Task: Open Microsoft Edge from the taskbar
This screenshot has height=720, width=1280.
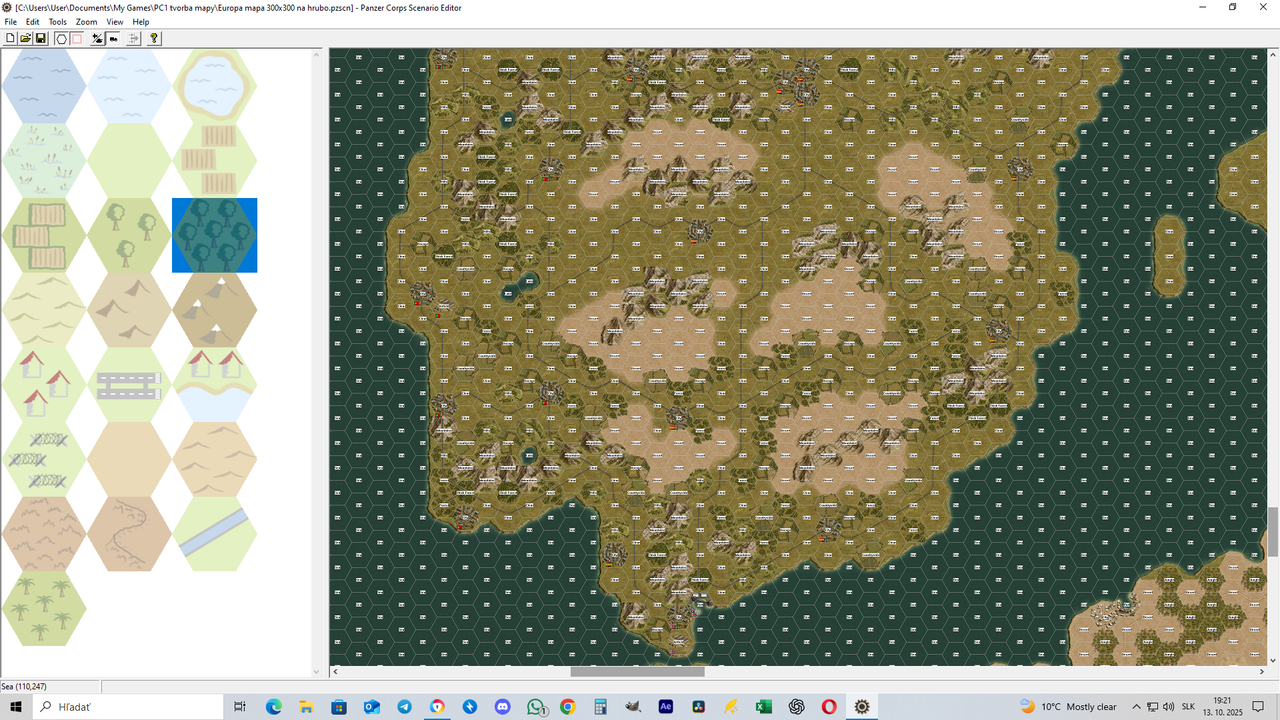Action: (x=274, y=706)
